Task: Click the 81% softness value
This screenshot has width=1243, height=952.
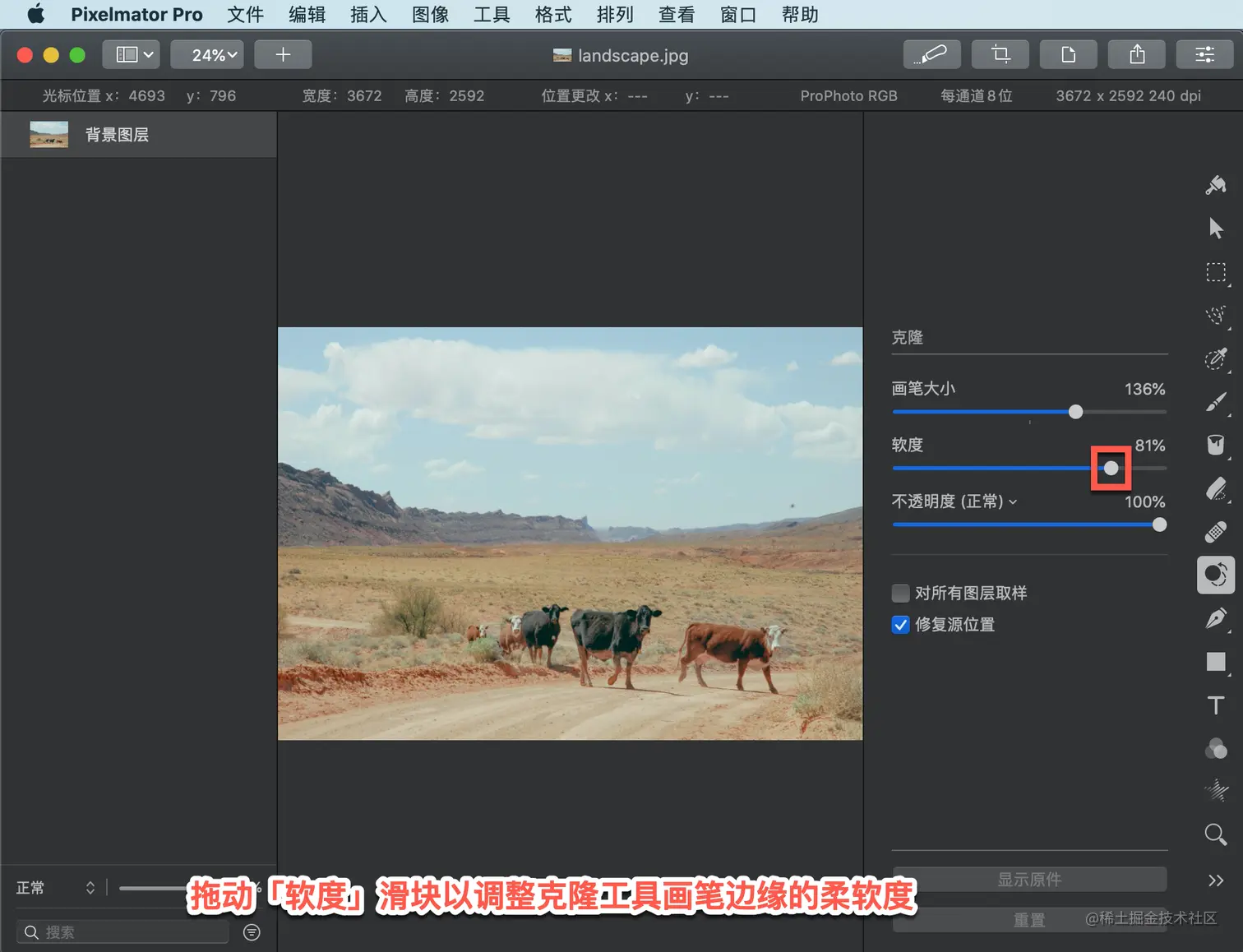Action: point(1149,445)
